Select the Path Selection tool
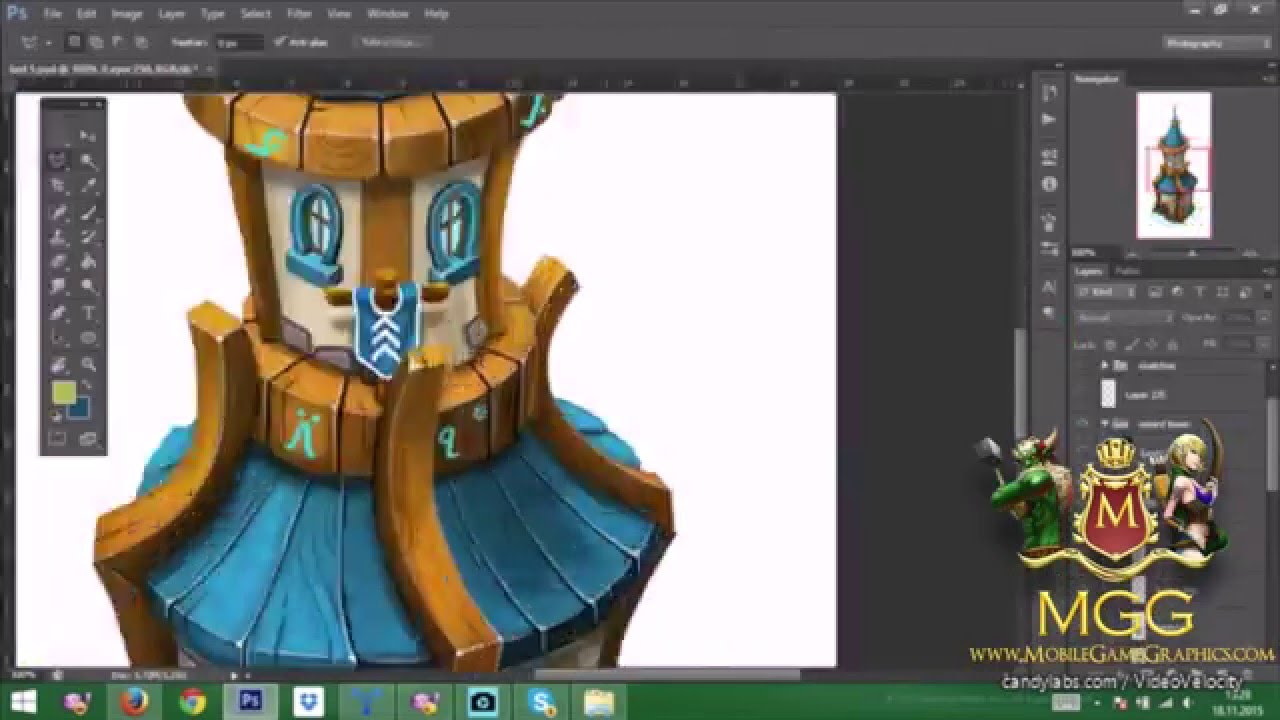The width and height of the screenshot is (1280, 720). point(58,339)
